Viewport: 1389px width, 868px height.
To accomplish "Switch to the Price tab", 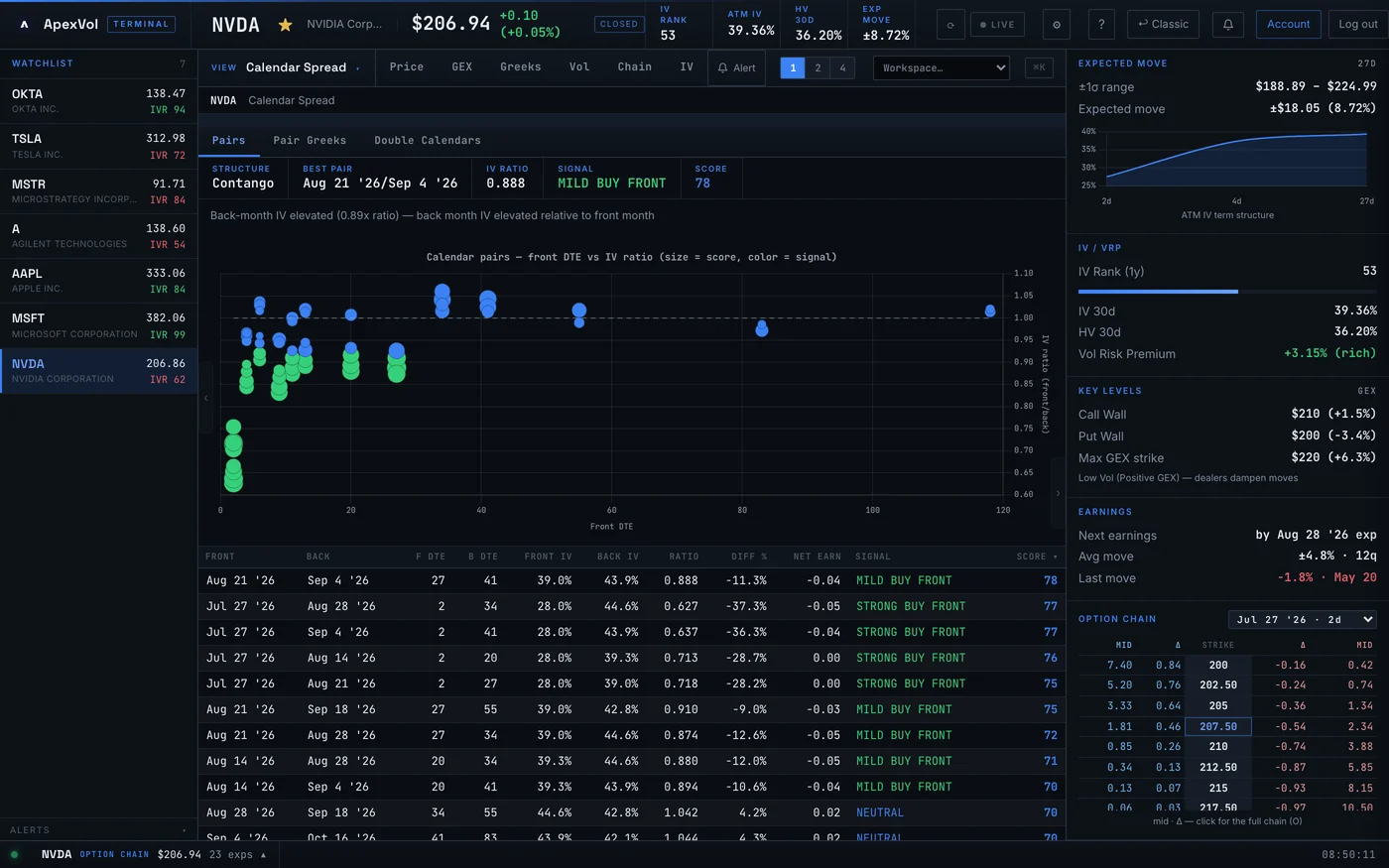I will click(407, 66).
